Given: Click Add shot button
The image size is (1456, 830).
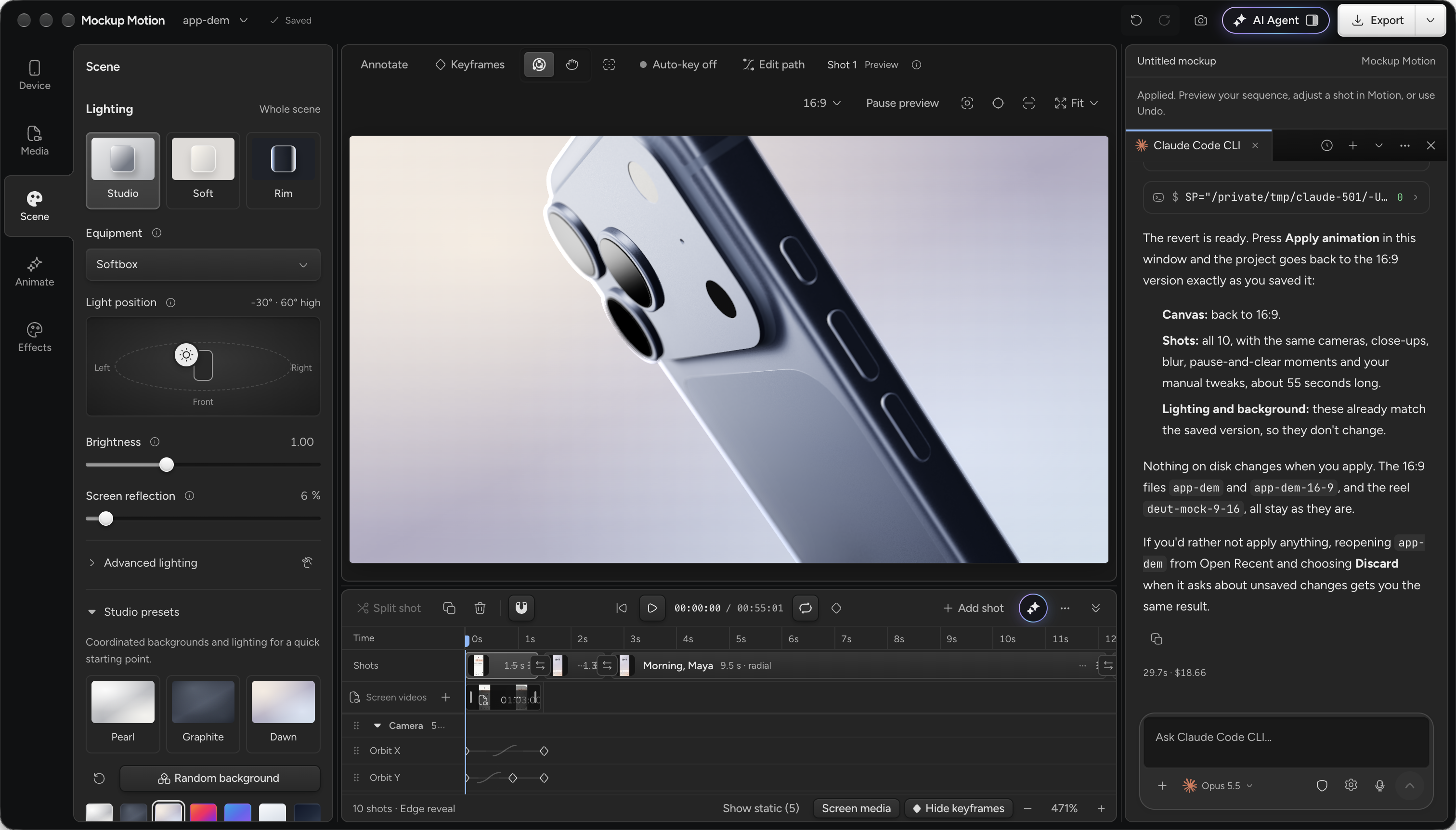Looking at the screenshot, I should coord(973,608).
